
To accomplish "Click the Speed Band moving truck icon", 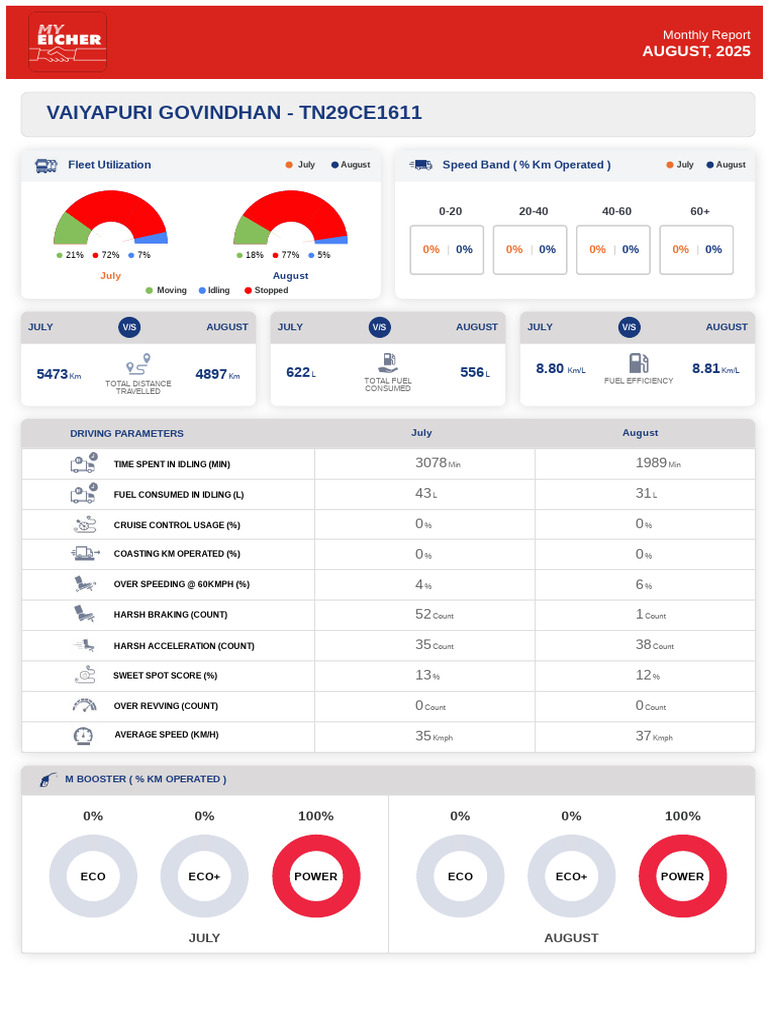I will pos(421,165).
